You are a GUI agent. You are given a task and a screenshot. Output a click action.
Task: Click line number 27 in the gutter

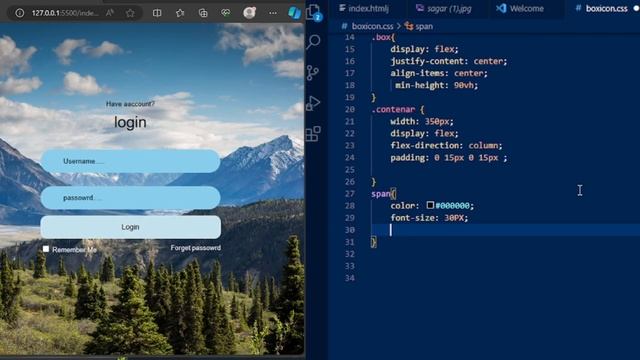(x=350, y=193)
